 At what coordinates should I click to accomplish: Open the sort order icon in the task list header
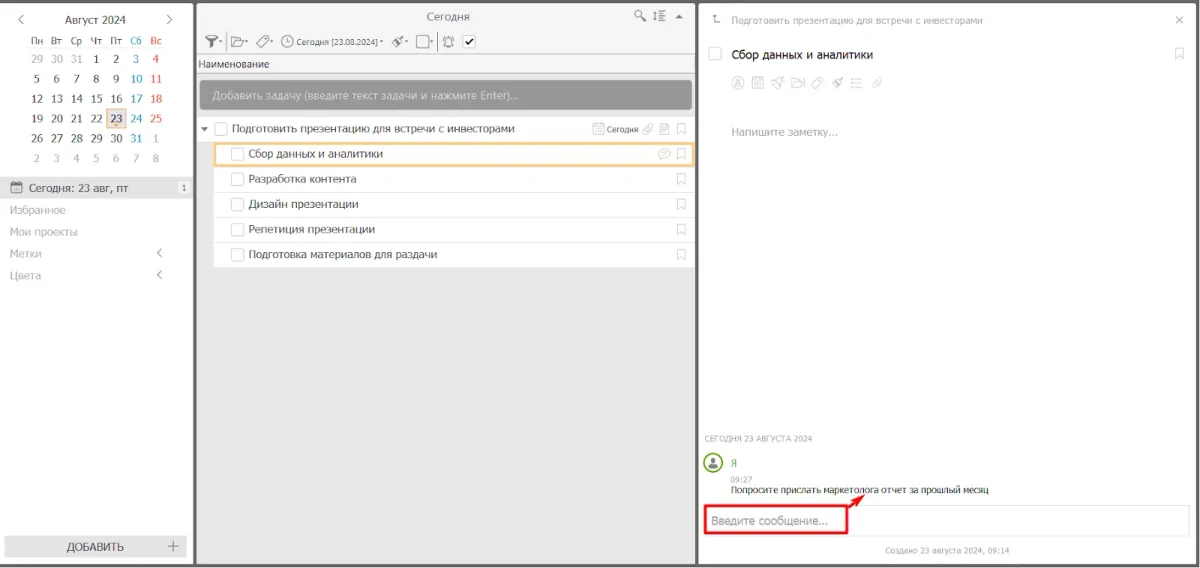[x=659, y=16]
